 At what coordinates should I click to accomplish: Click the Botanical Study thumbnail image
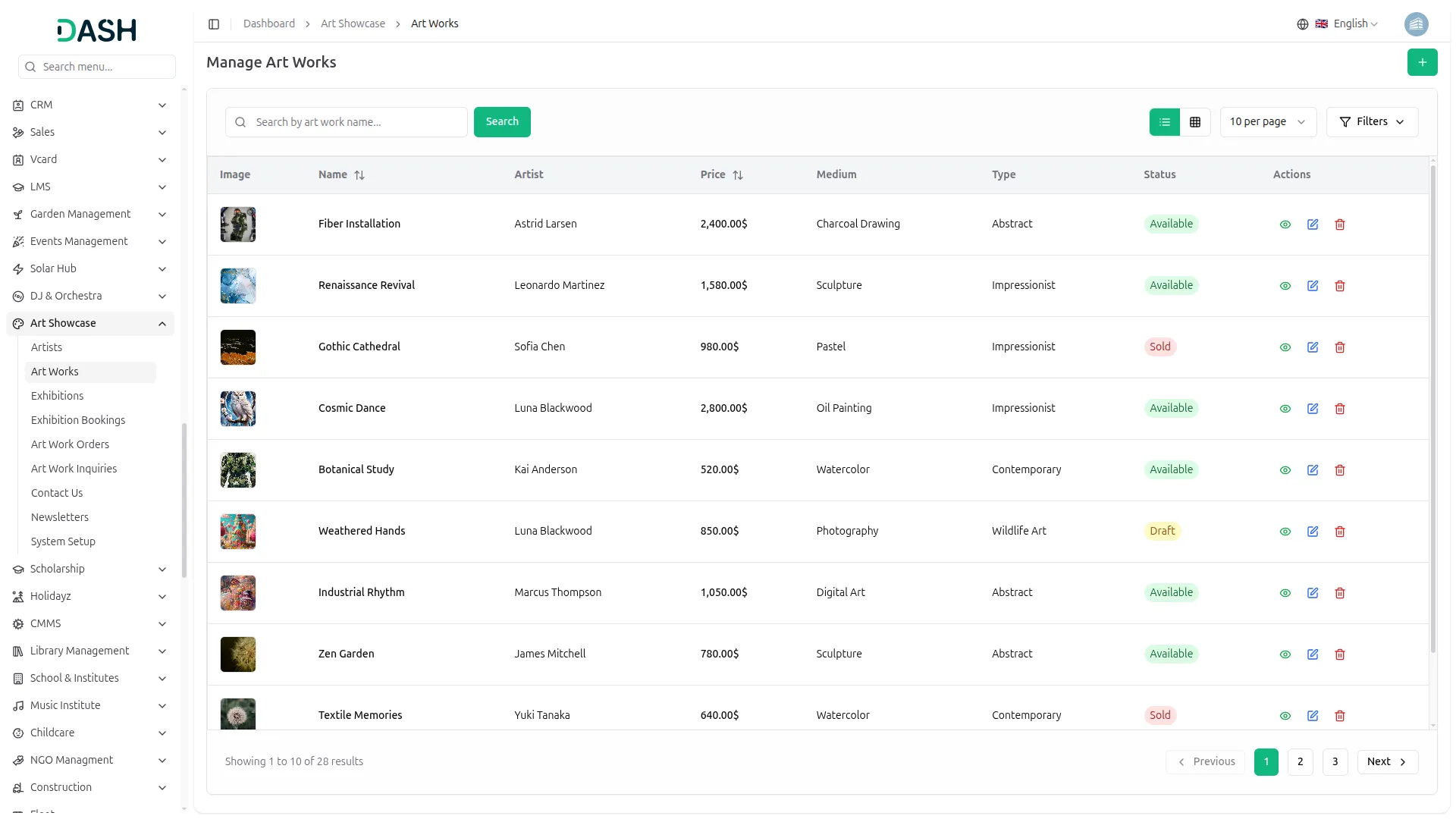(x=238, y=470)
